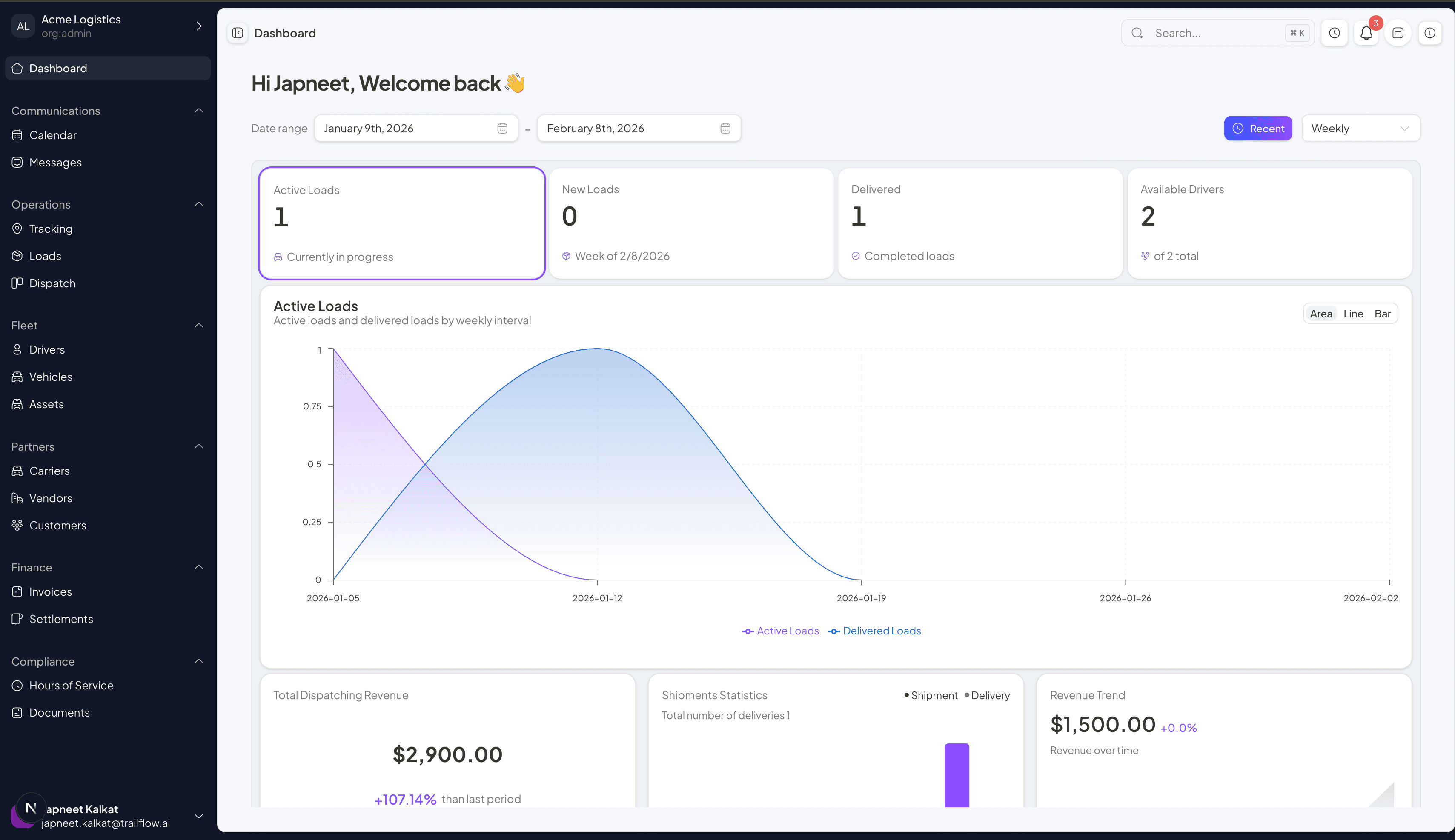Open Customers under the Partners section

click(x=58, y=525)
